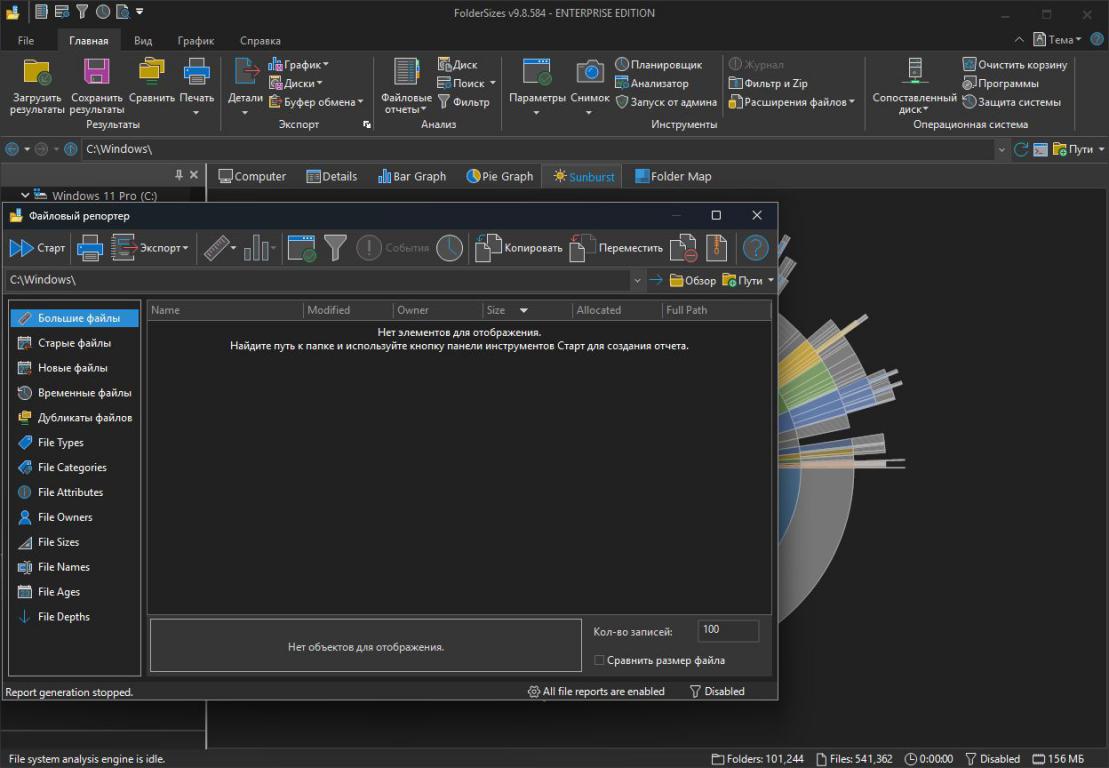Click the Обзор browse button
Viewport: 1109px width, 768px height.
(x=692, y=281)
